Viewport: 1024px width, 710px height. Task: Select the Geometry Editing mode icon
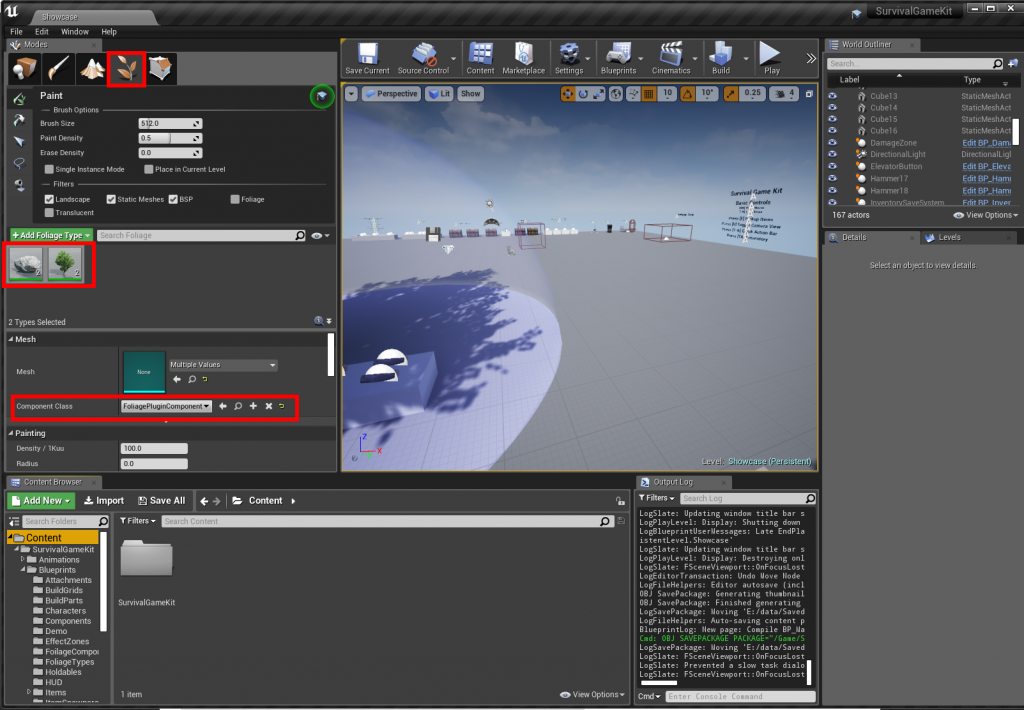coord(161,69)
